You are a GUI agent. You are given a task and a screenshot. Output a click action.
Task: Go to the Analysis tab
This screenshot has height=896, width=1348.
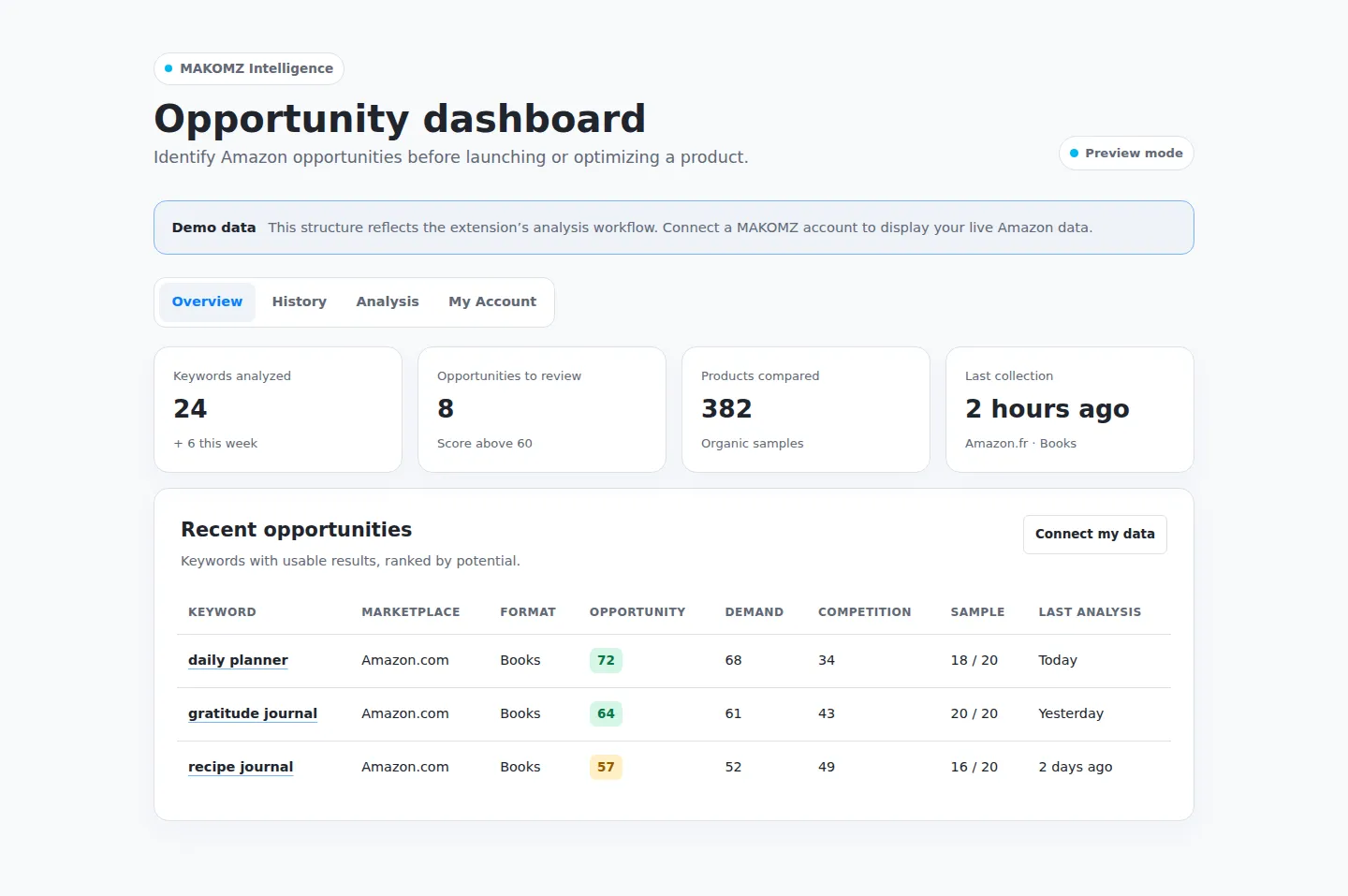pyautogui.click(x=388, y=302)
